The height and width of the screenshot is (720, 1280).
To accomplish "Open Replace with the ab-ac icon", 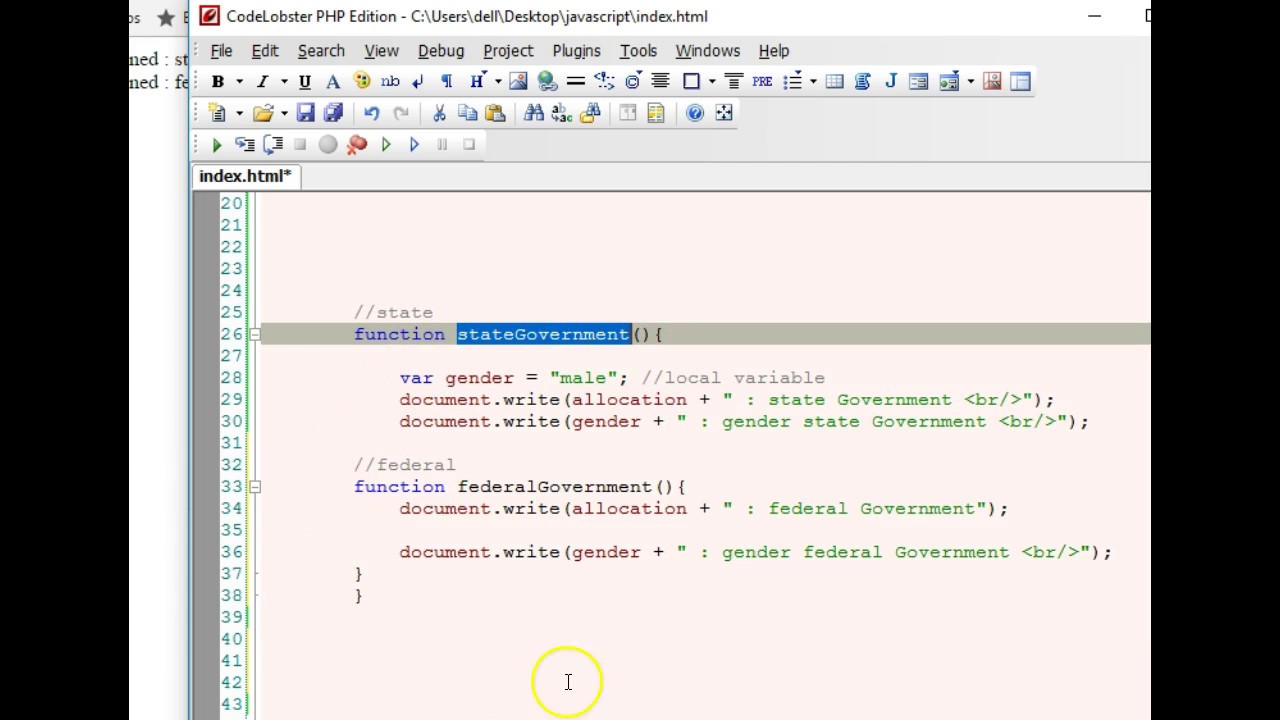I will click(x=561, y=113).
